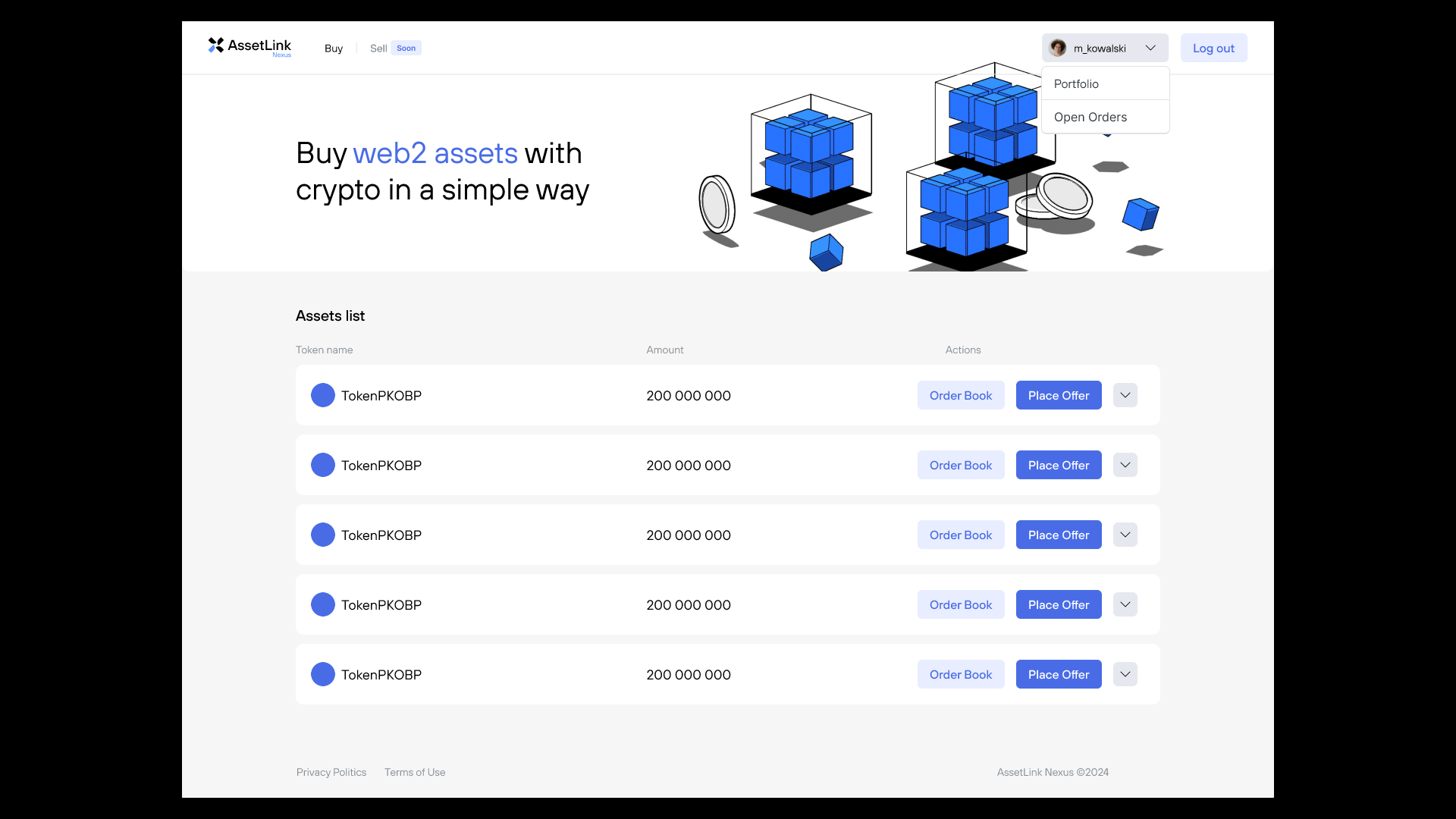Collapse the m_kowalski user dropdown
This screenshot has width=1456, height=819.
1150,48
